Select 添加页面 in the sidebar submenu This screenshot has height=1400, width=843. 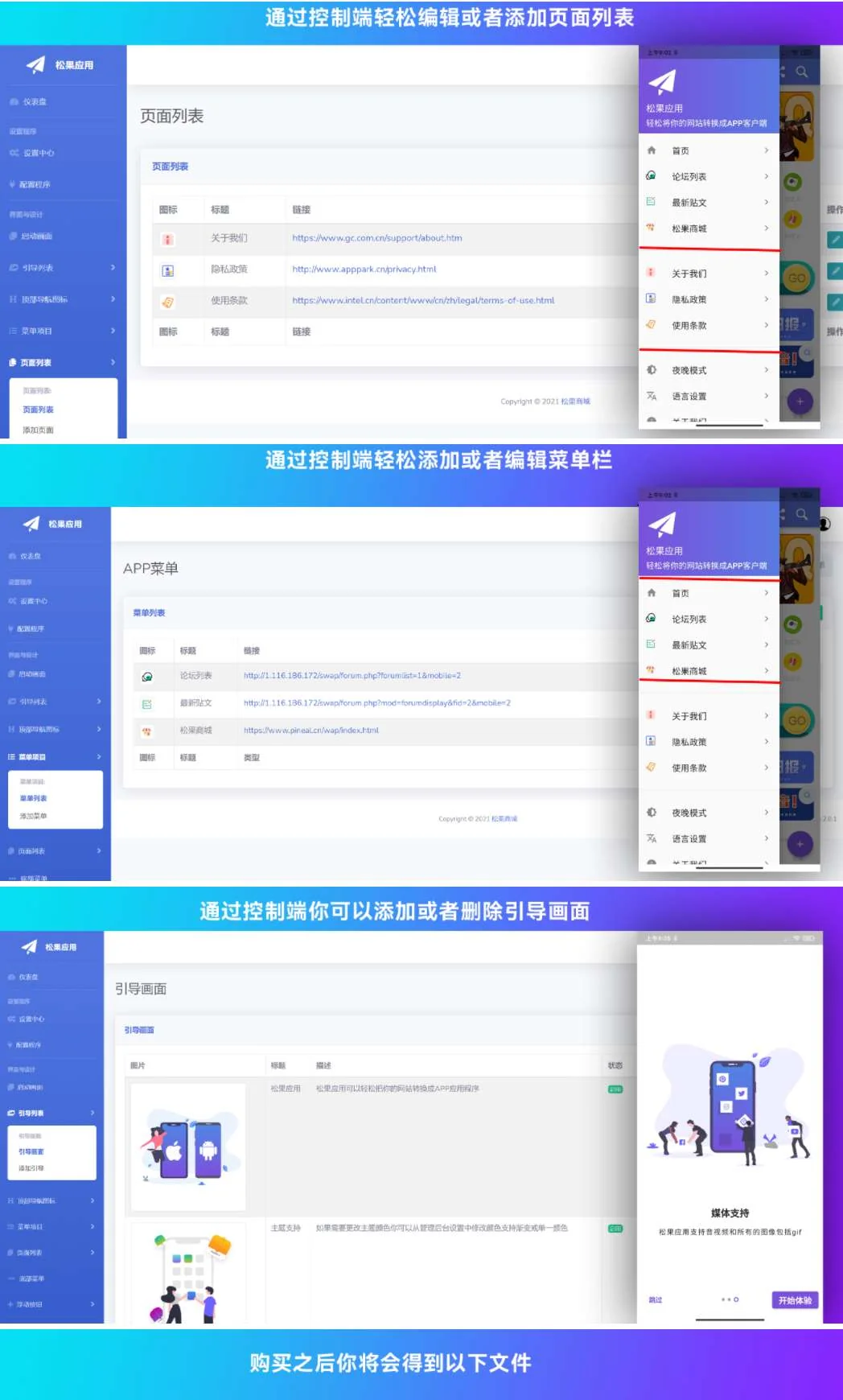[x=38, y=430]
